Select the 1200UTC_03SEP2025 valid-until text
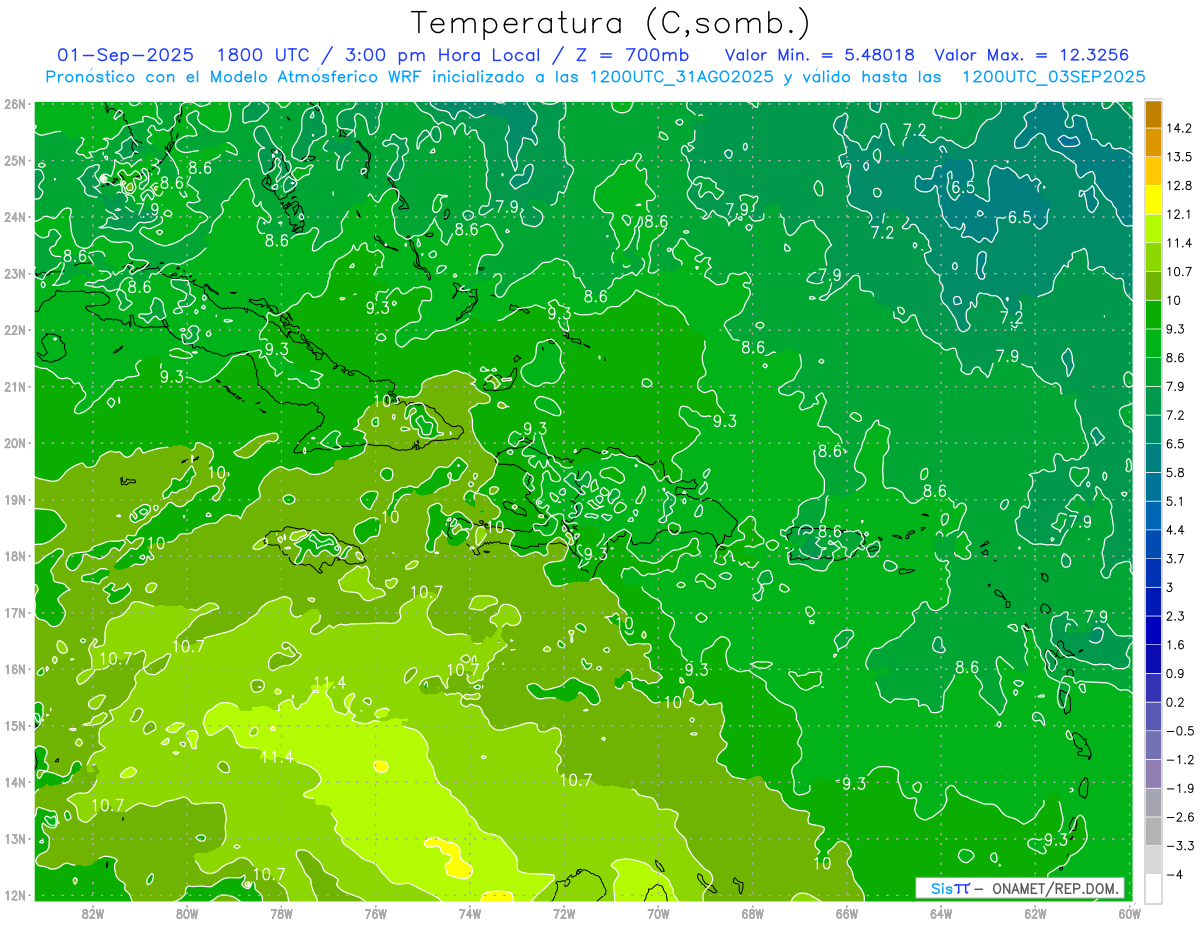The width and height of the screenshot is (1200, 927). 1053,77
